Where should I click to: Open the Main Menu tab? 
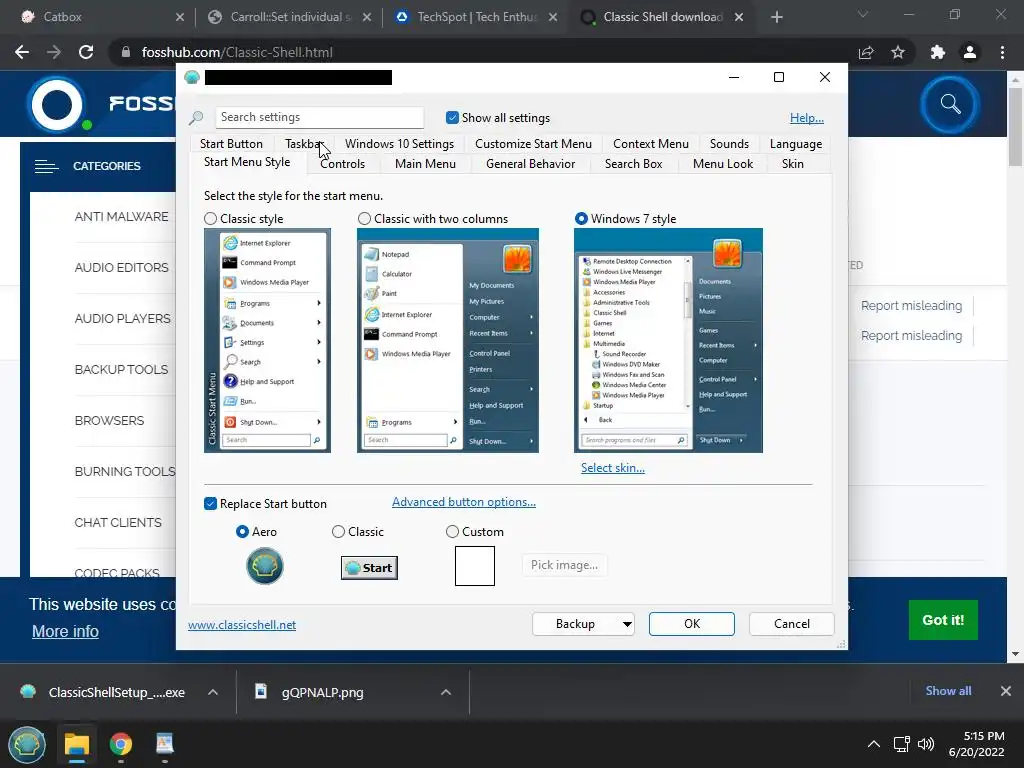(425, 164)
